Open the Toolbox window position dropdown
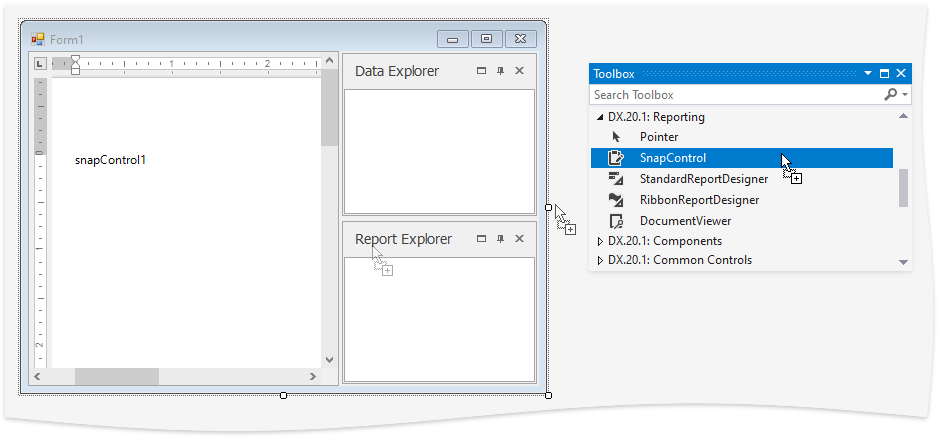Screen dimensions: 941x438 coord(868,74)
